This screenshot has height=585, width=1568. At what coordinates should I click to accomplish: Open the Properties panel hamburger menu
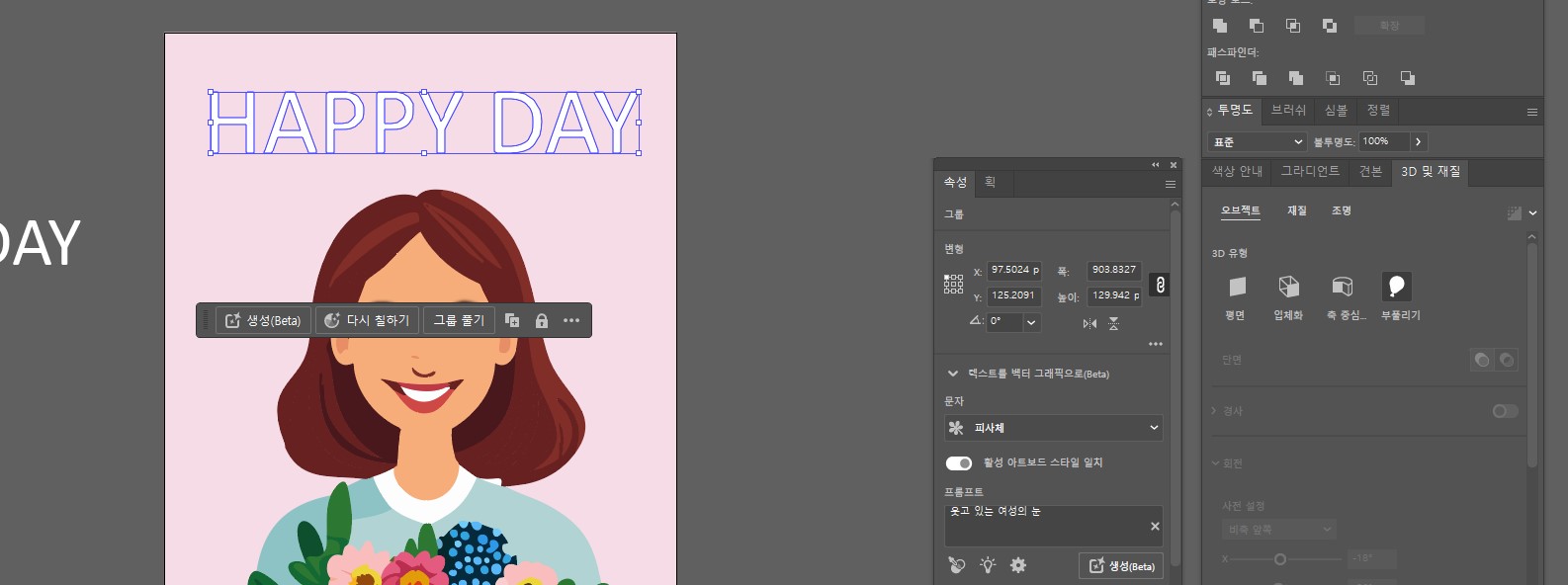coord(1171,184)
